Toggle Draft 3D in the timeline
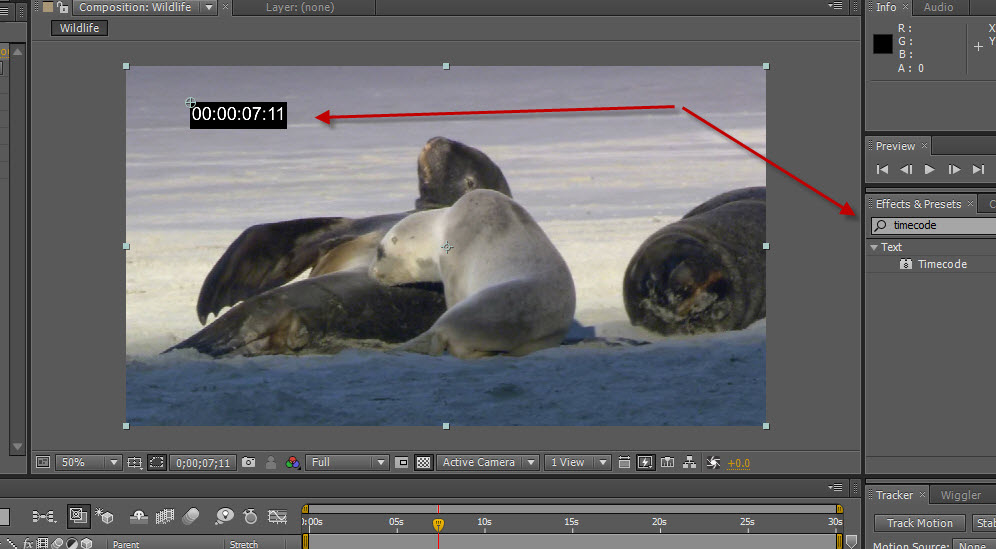Screen dimensions: 996x549 78,516
